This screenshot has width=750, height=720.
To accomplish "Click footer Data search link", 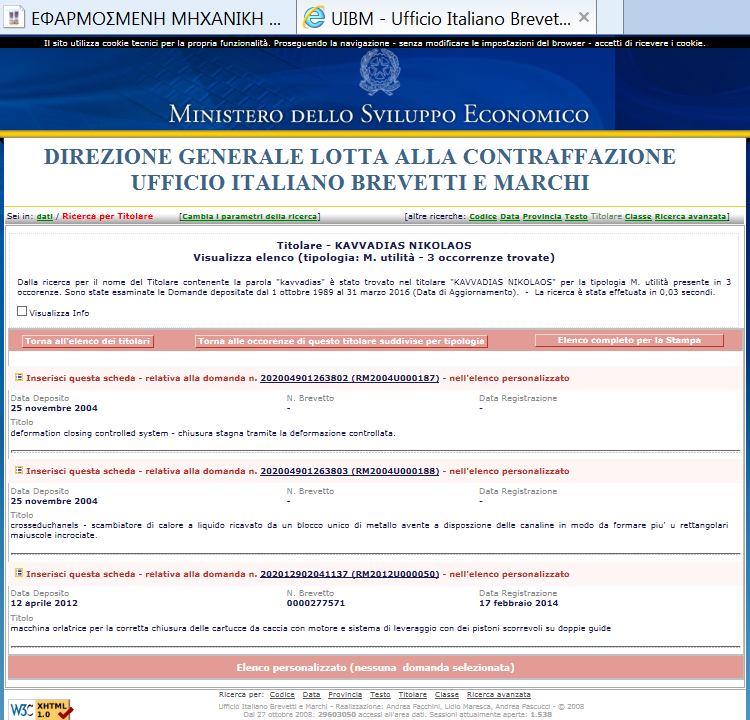I will coord(311,695).
